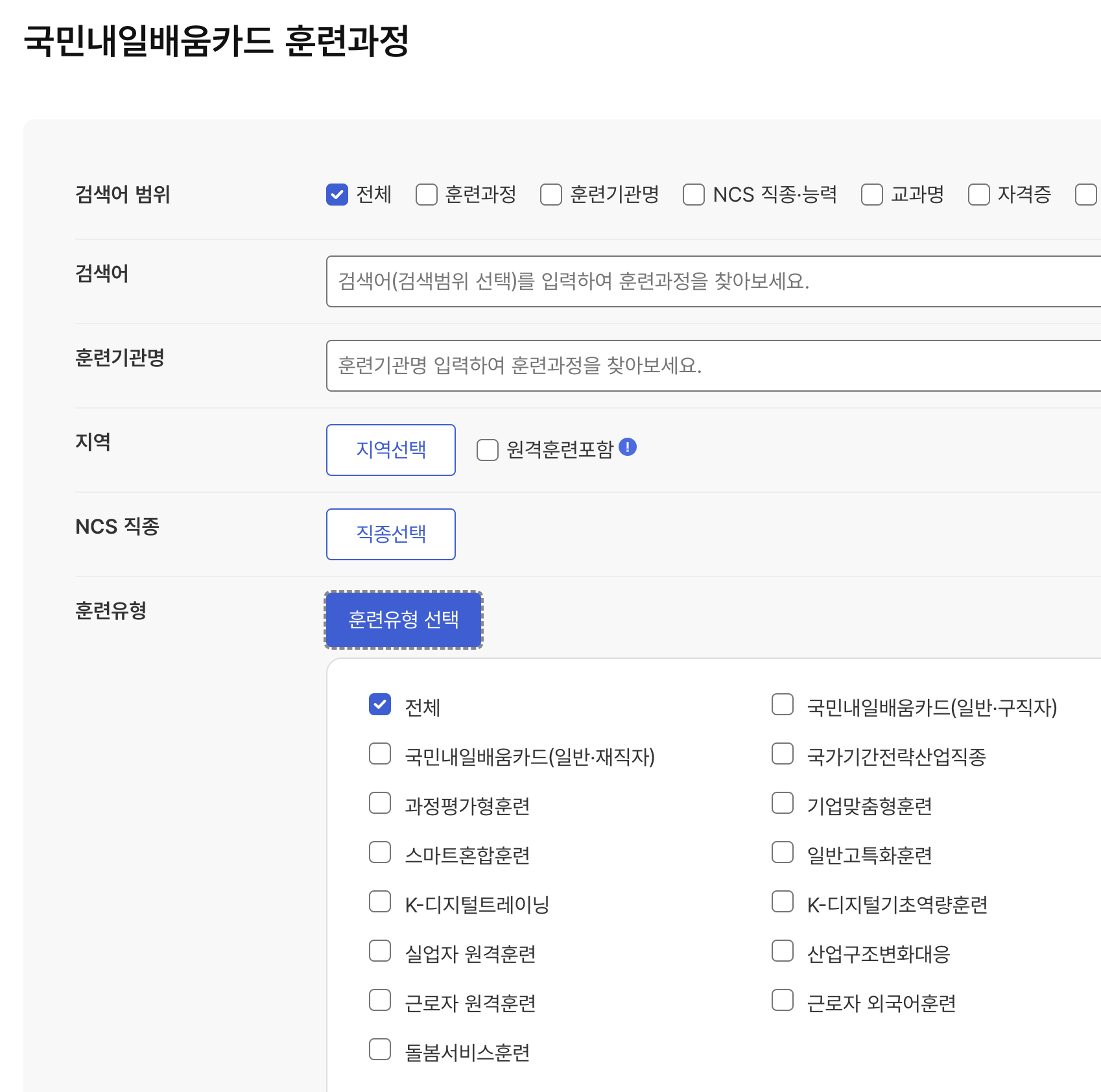Uncheck 전체 in 검색어 범위 row
1101x1092 pixels.
[x=337, y=195]
